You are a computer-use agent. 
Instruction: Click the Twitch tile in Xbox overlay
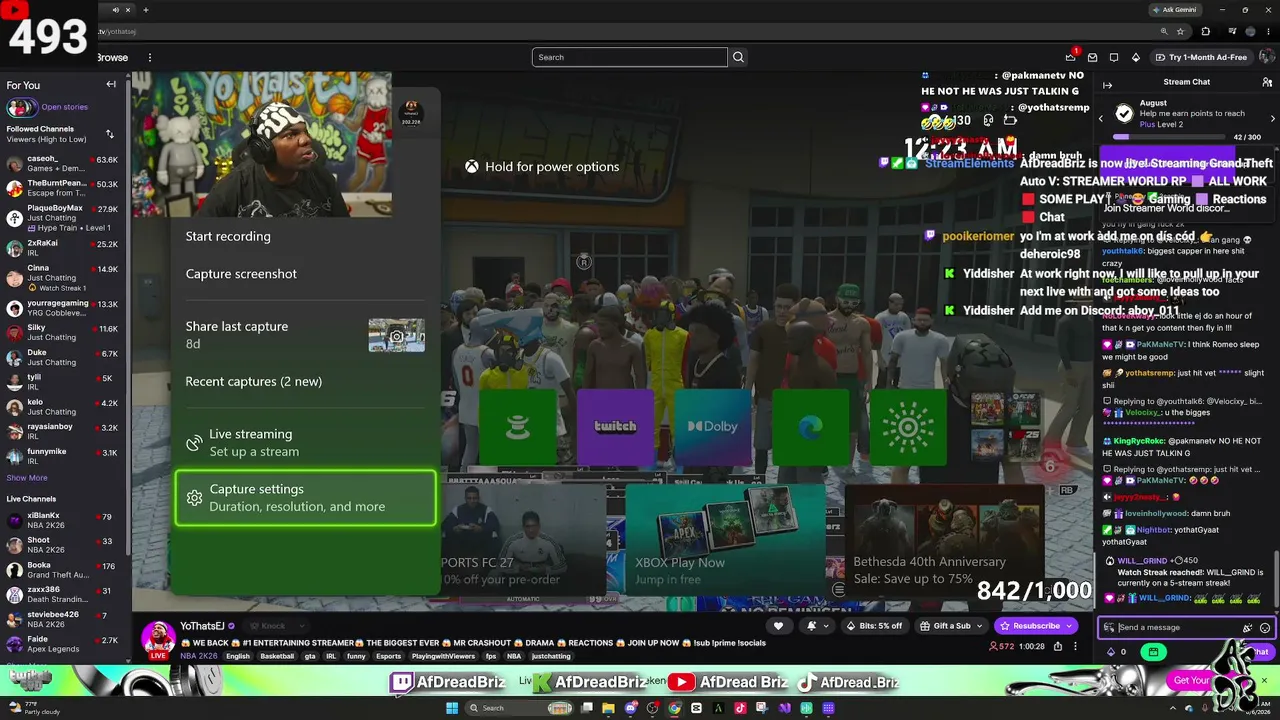pyautogui.click(x=615, y=427)
